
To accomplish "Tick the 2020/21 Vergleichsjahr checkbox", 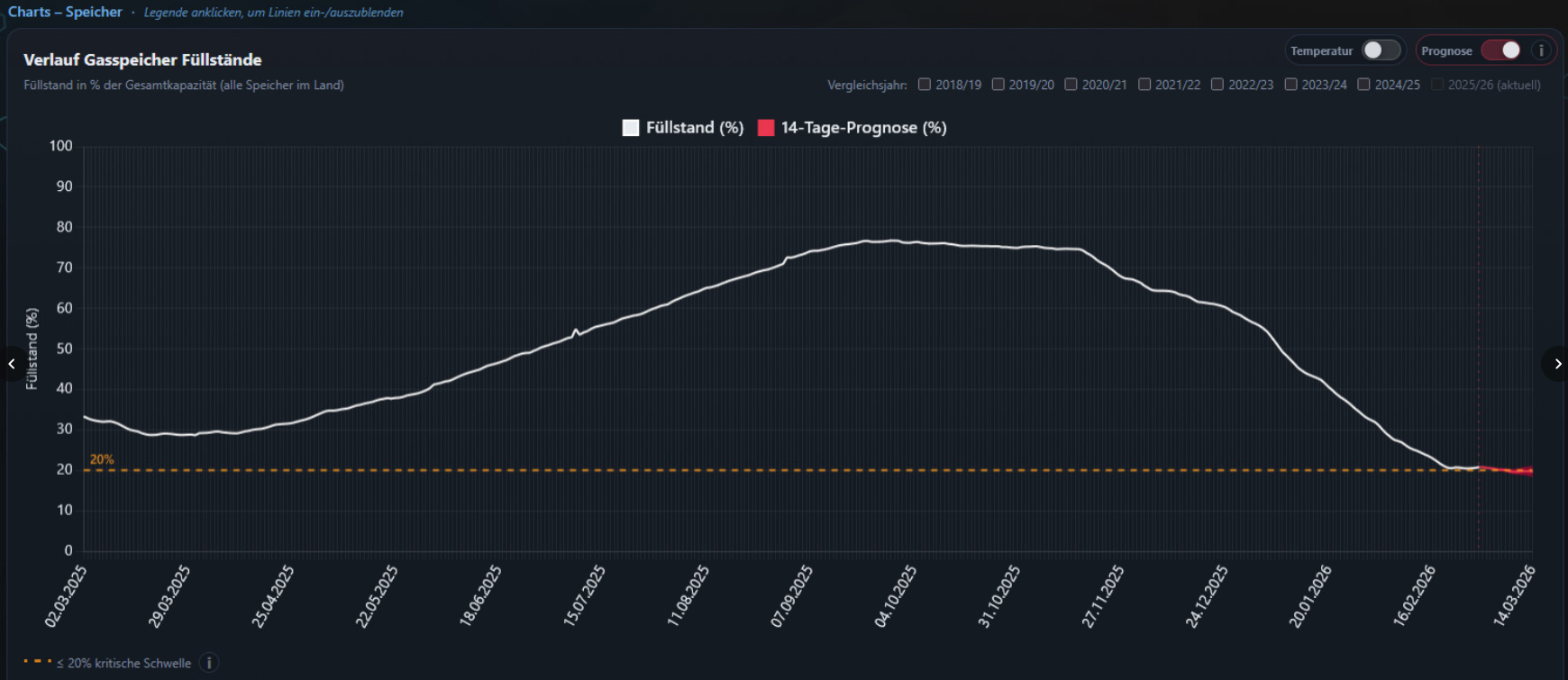I will (1071, 85).
